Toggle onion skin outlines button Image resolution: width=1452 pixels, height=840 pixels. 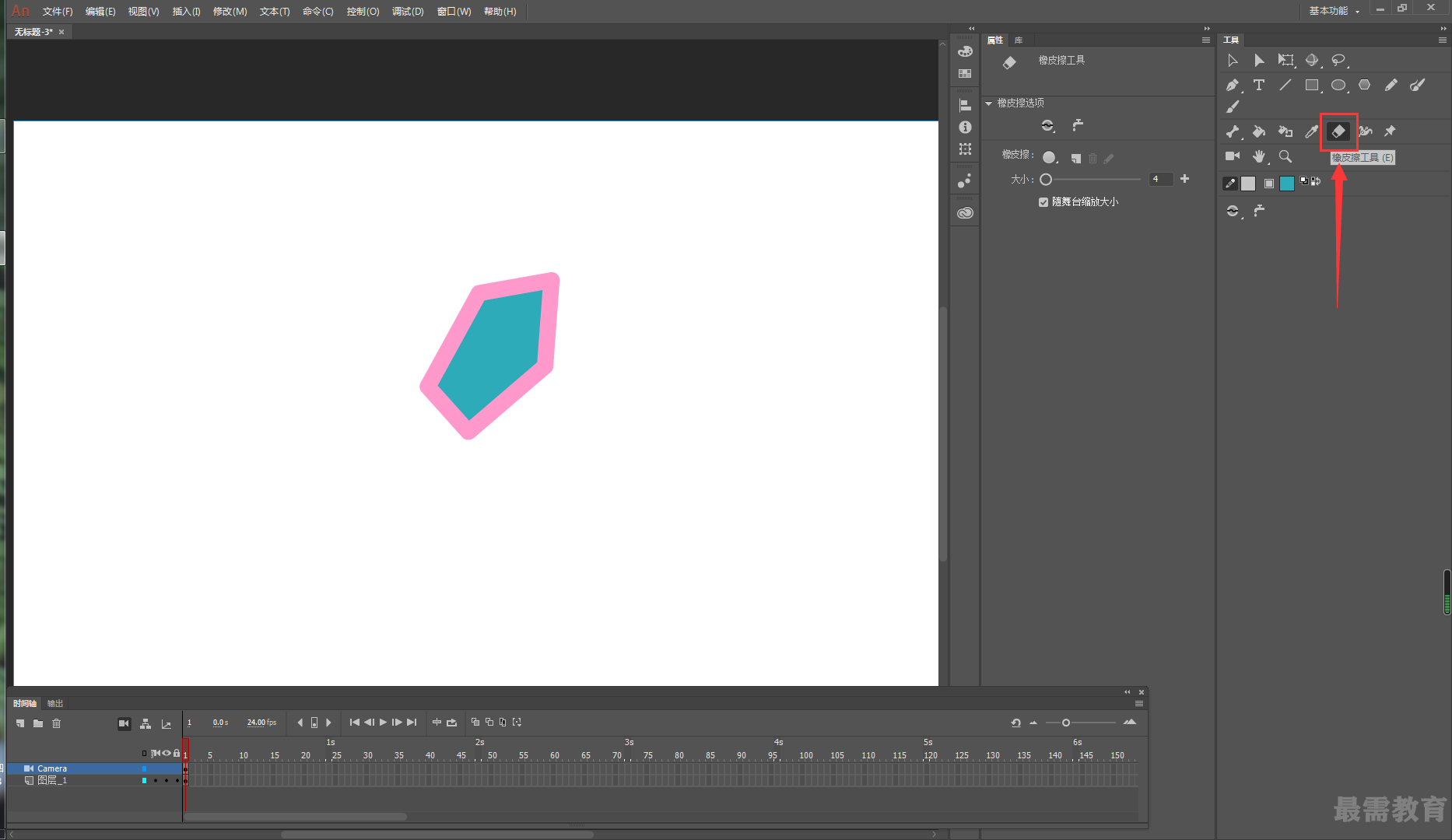[489, 723]
